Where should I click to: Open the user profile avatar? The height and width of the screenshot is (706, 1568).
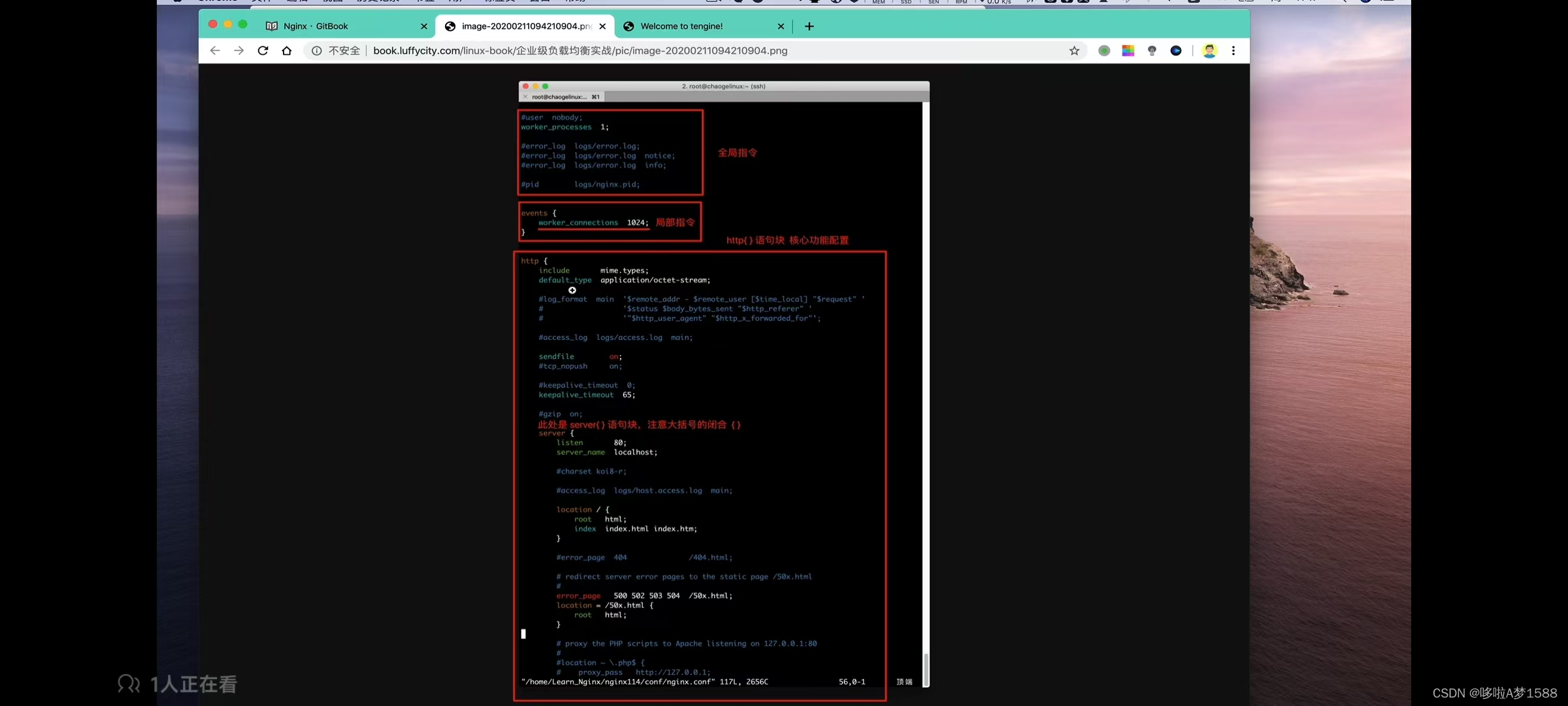[x=1209, y=50]
